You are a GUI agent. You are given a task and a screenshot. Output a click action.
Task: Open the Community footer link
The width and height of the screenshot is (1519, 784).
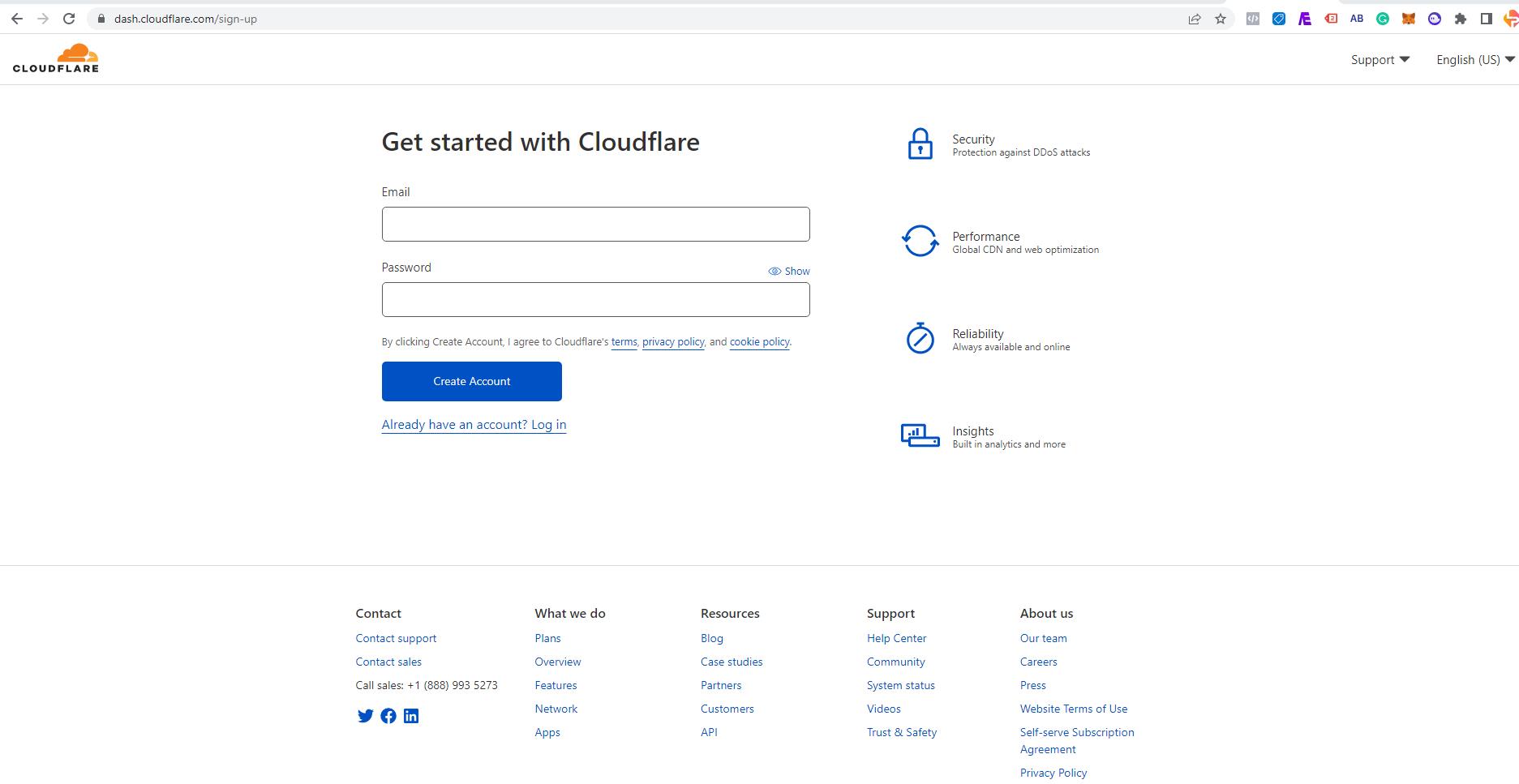pyautogui.click(x=895, y=662)
